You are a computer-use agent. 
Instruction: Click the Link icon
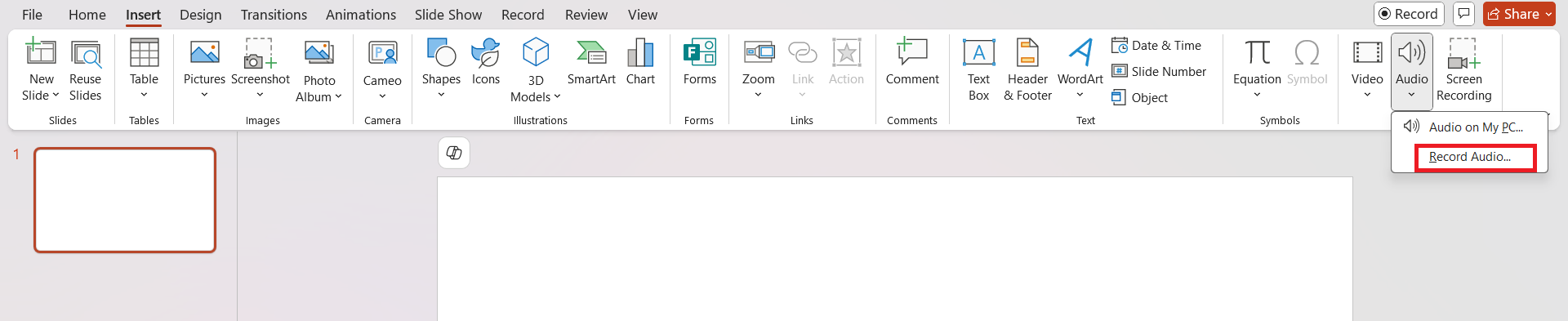(803, 52)
